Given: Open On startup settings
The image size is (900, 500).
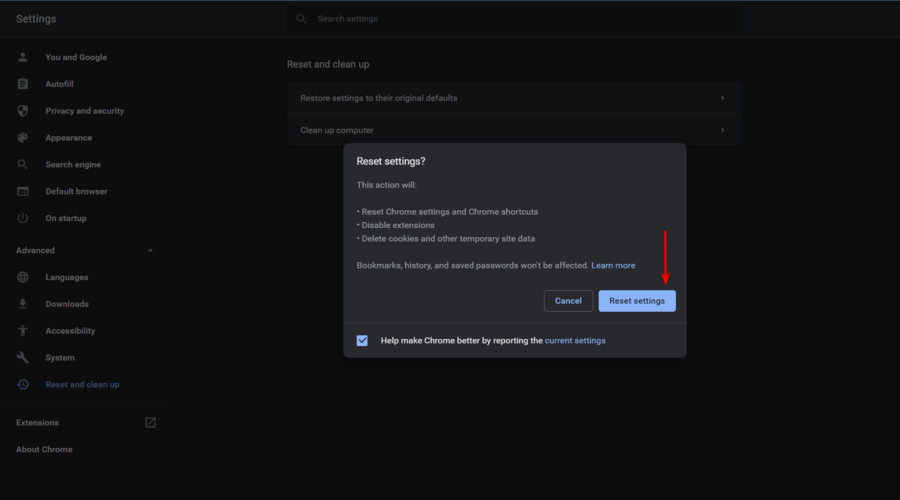Looking at the screenshot, I should point(66,218).
